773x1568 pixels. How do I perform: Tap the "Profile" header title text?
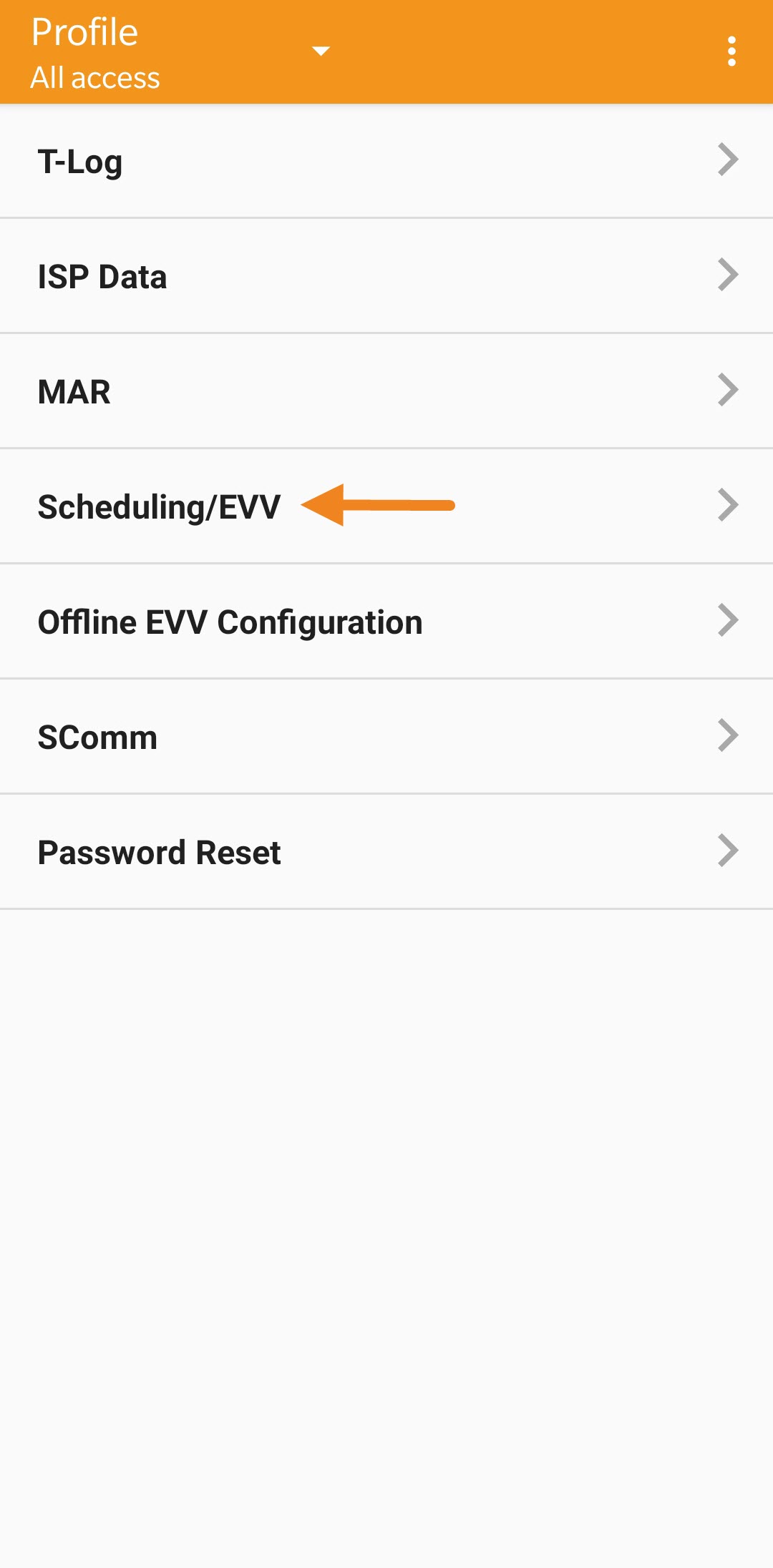84,32
